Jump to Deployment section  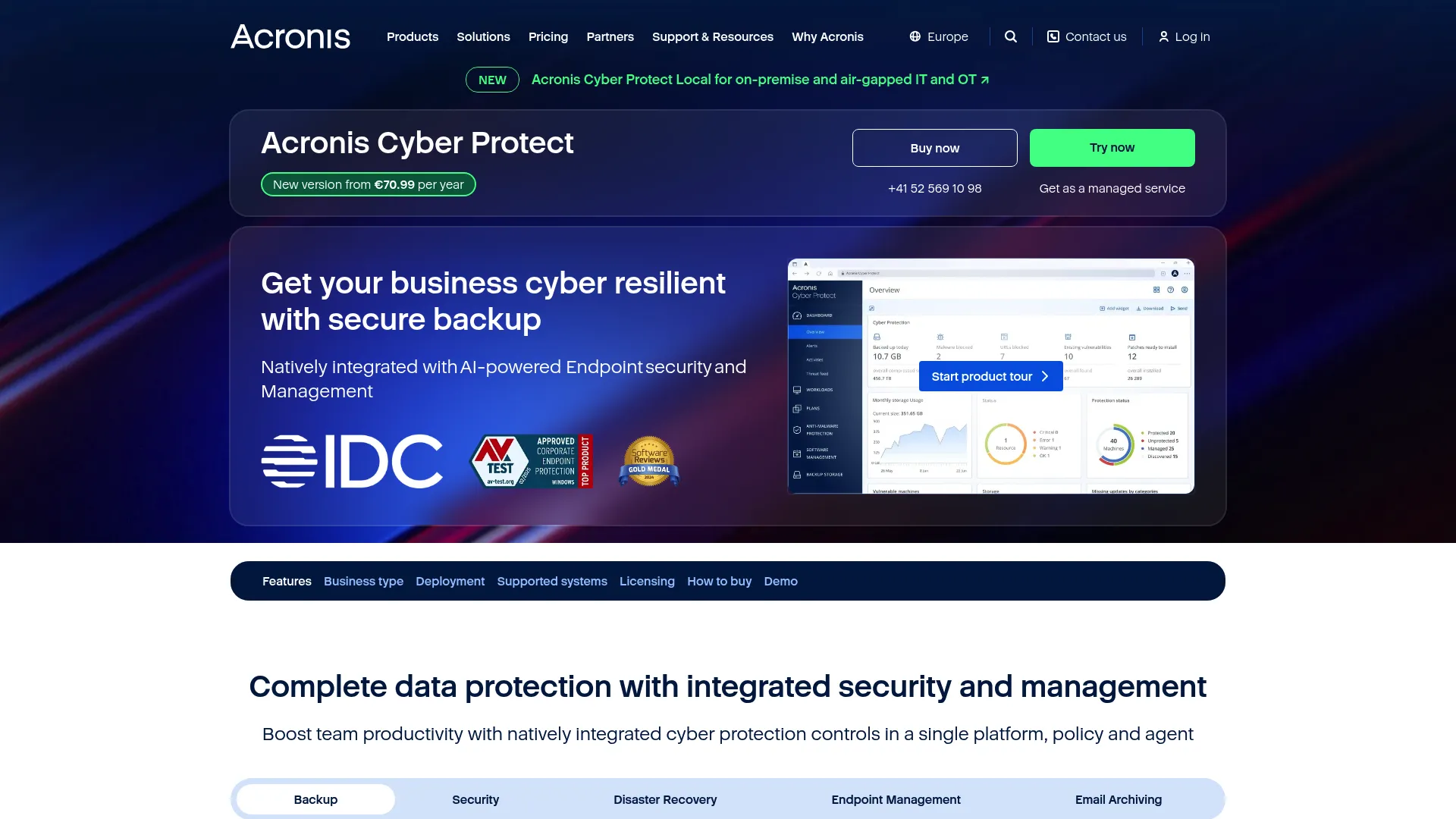click(x=450, y=581)
